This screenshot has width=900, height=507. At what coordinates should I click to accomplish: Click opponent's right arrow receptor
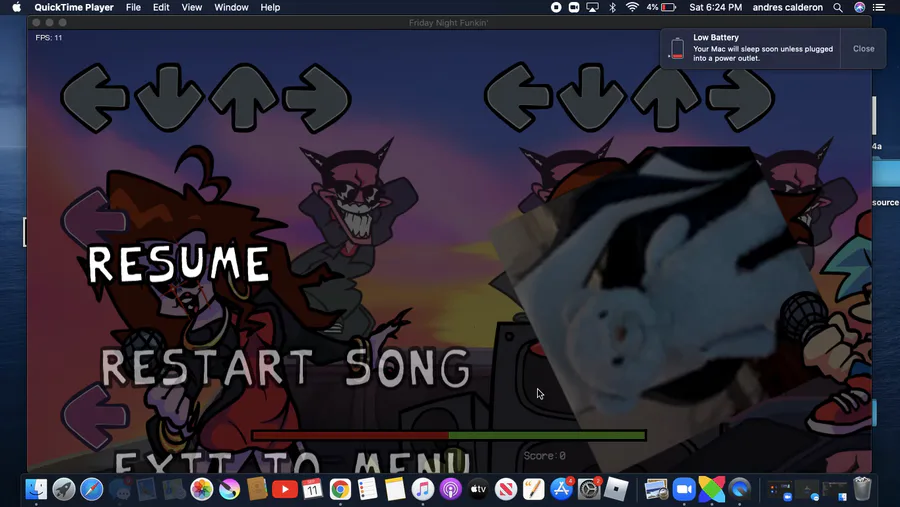tap(317, 98)
